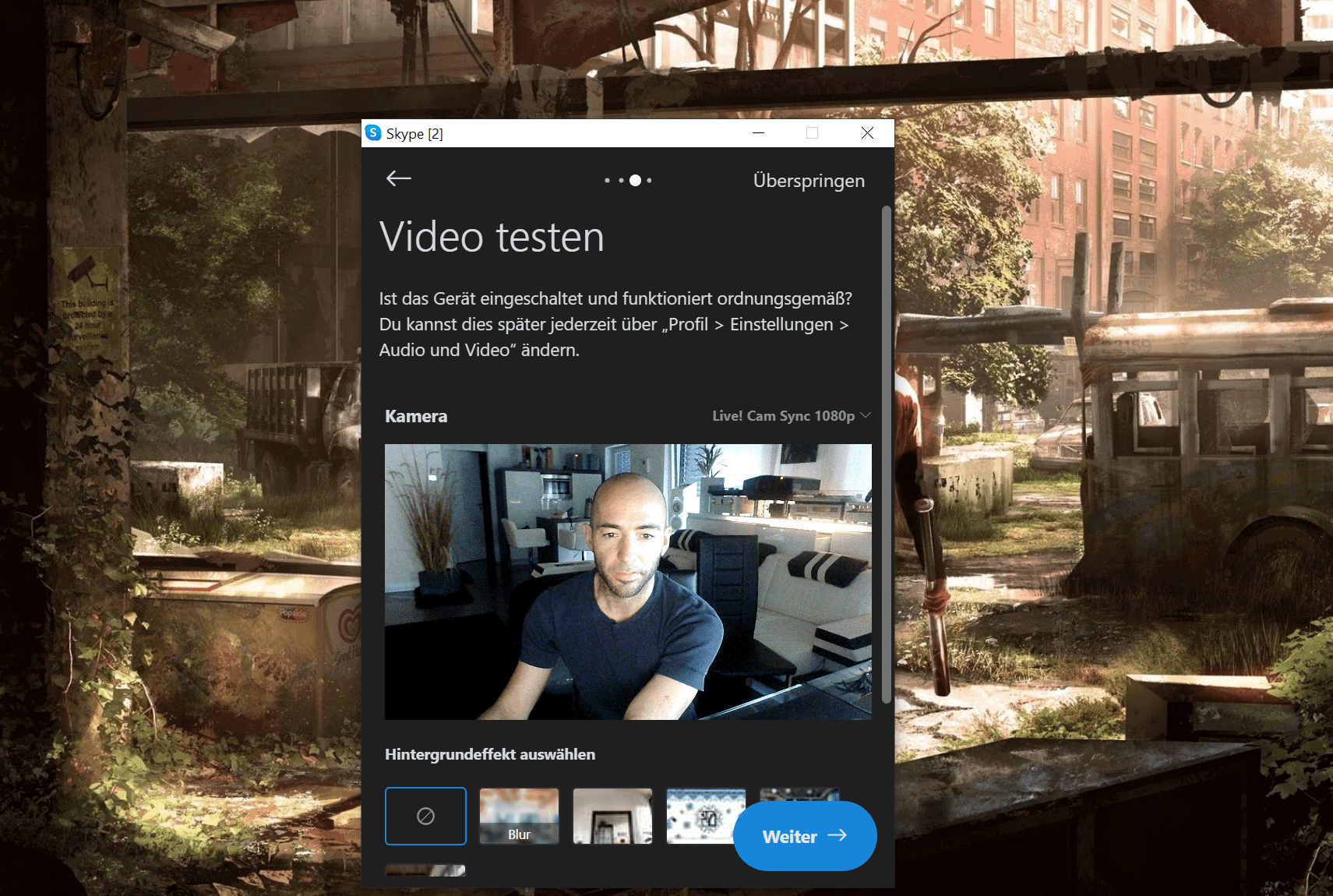Skip setup with Überspringen
This screenshot has height=896, width=1333.
pyautogui.click(x=809, y=181)
